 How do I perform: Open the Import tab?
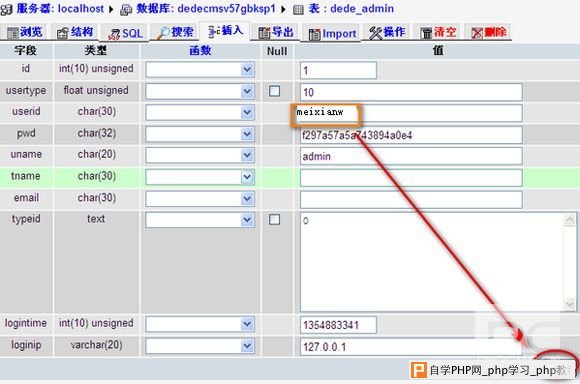click(333, 34)
